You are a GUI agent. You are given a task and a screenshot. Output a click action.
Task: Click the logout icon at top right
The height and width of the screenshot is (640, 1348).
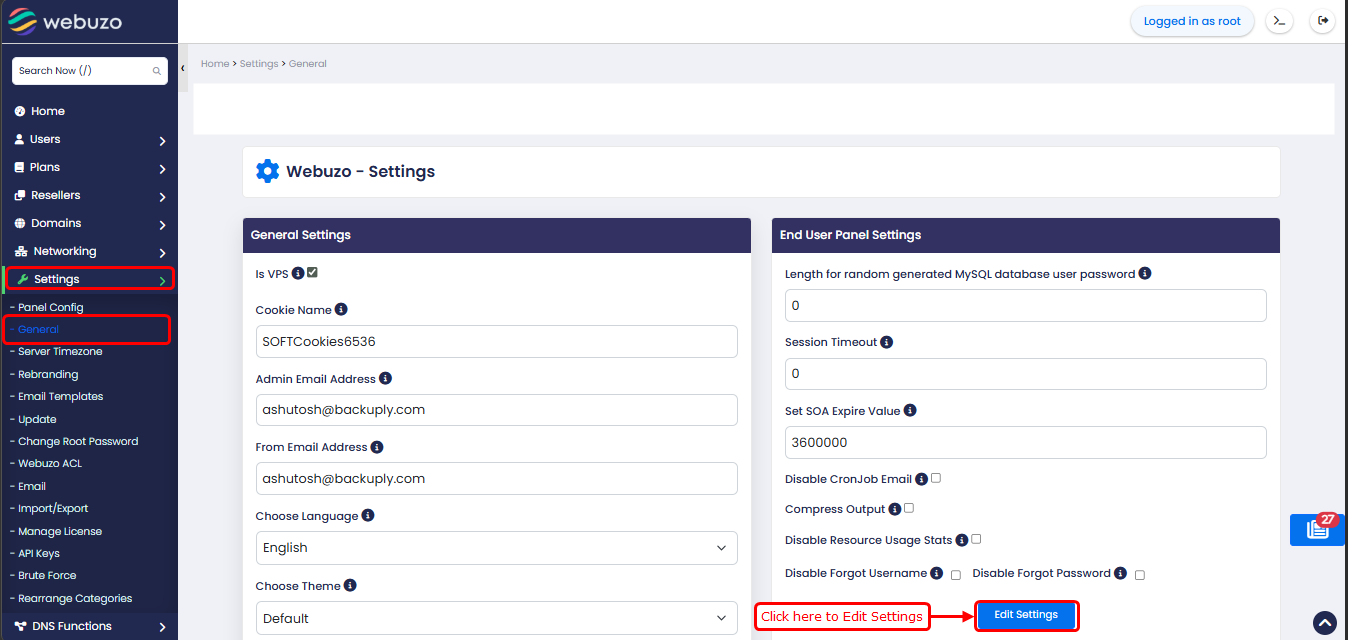point(1323,21)
